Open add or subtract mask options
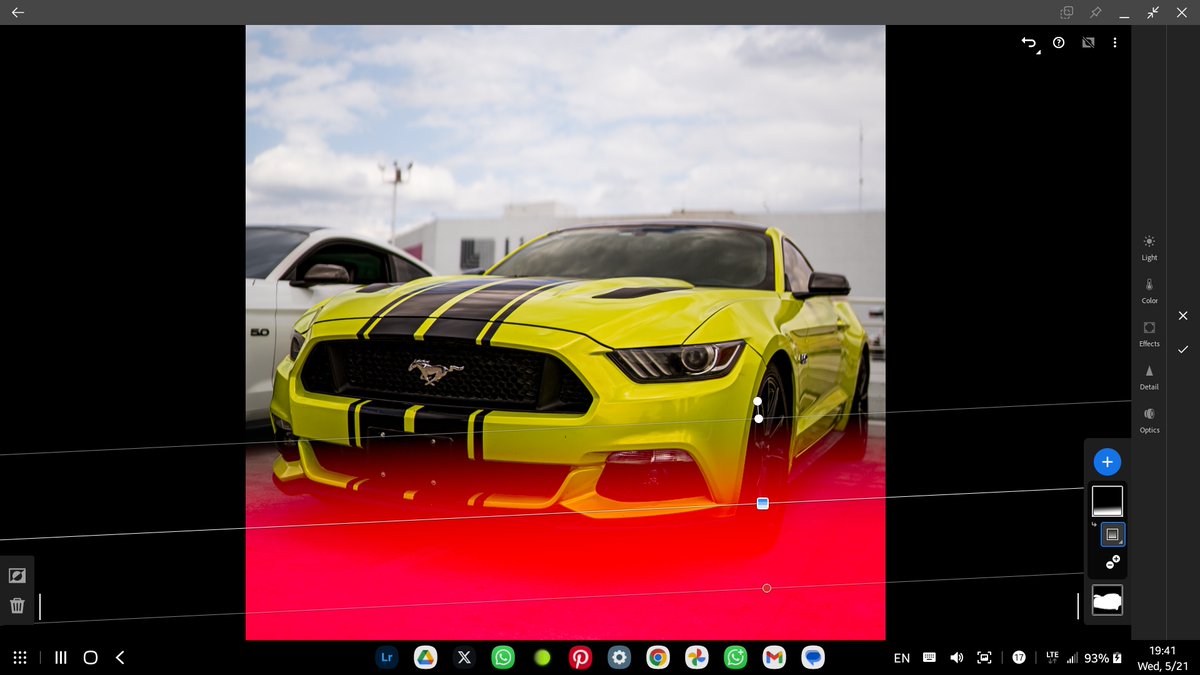1200x675 pixels. [1112, 563]
